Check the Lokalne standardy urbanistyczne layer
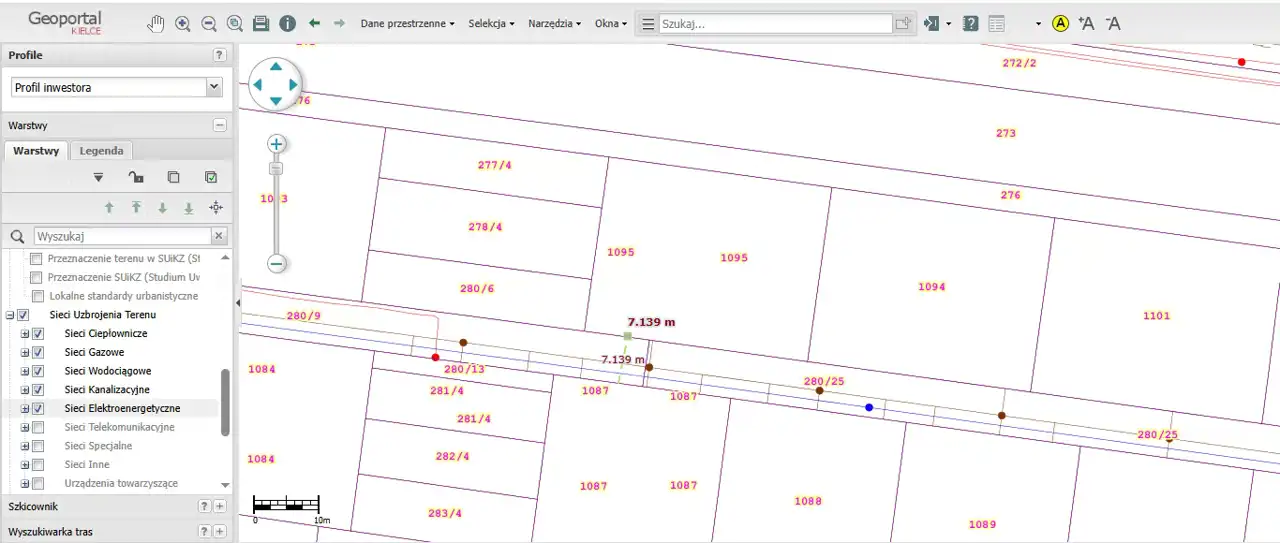This screenshot has width=1280, height=543. tap(38, 296)
